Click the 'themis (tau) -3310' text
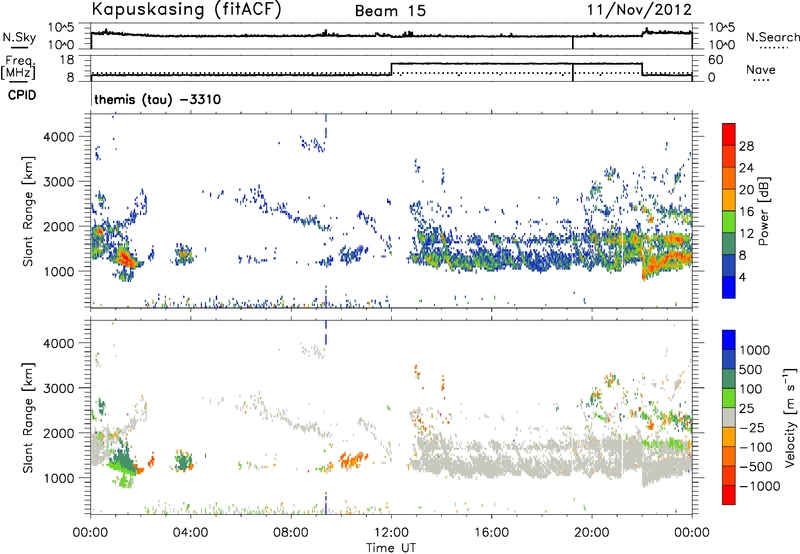This screenshot has width=800, height=554. tap(158, 99)
